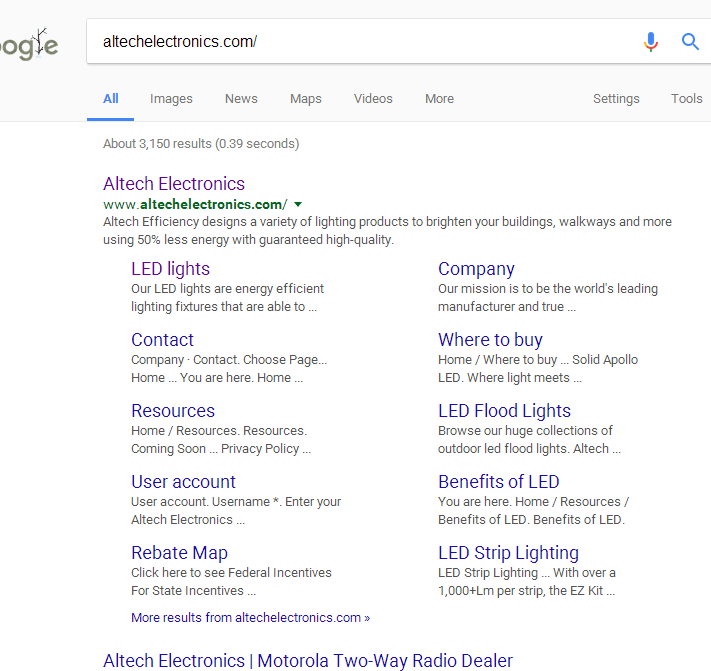Click the 'Our LED lights are energy efficient' snippet
This screenshot has width=711, height=671.
(x=227, y=297)
